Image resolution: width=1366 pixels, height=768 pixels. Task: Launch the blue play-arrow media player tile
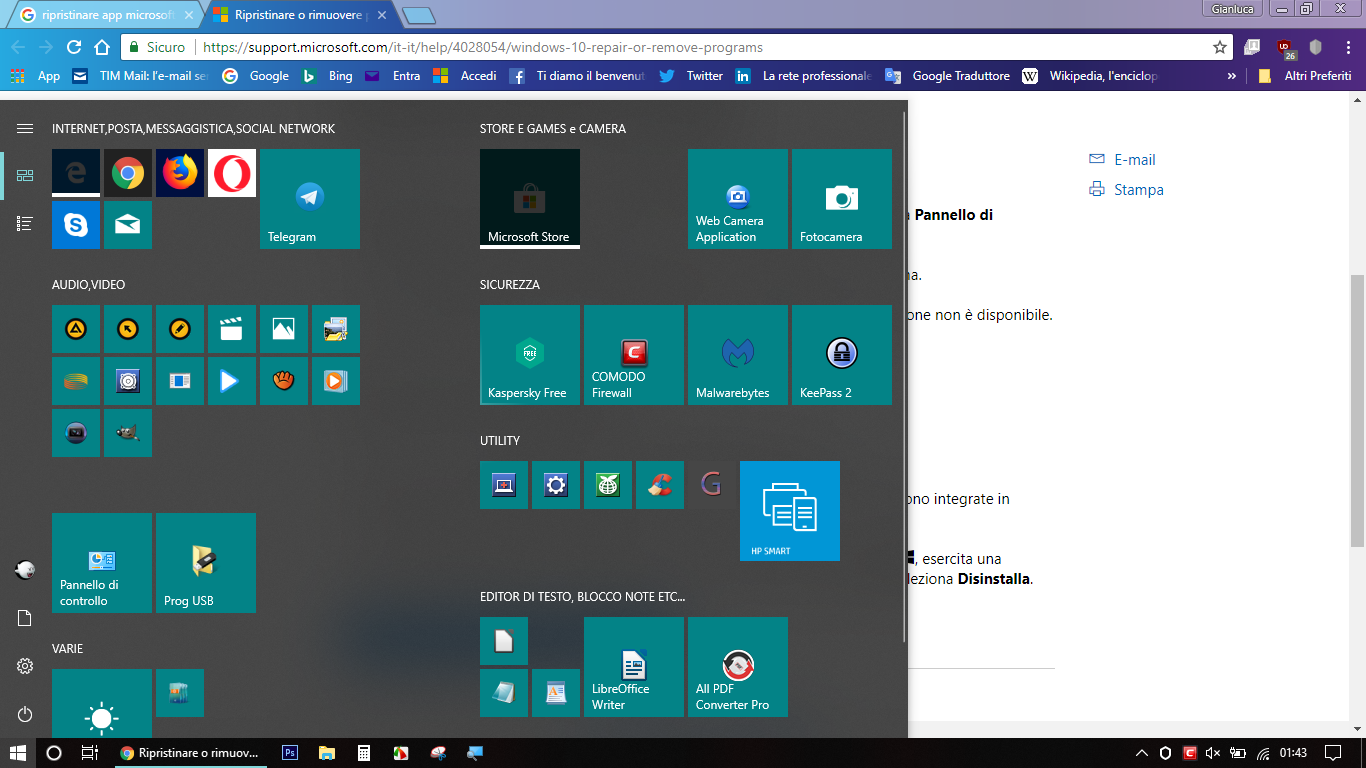tap(232, 381)
